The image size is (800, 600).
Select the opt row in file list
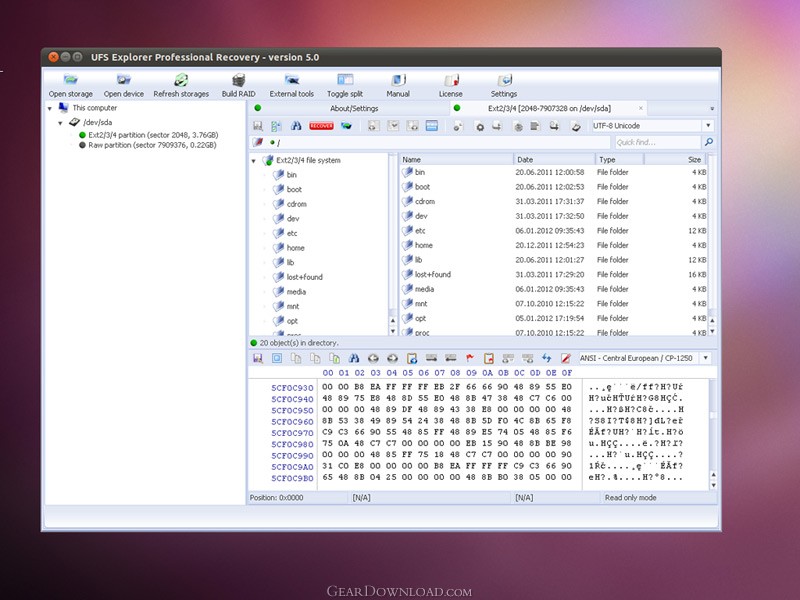click(x=553, y=318)
